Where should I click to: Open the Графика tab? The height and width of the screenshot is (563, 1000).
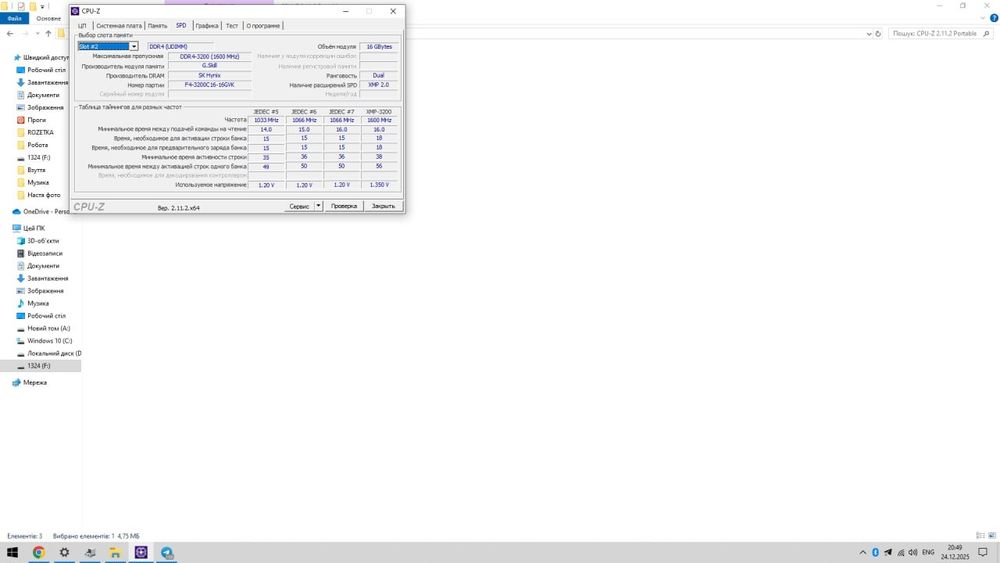[207, 26]
